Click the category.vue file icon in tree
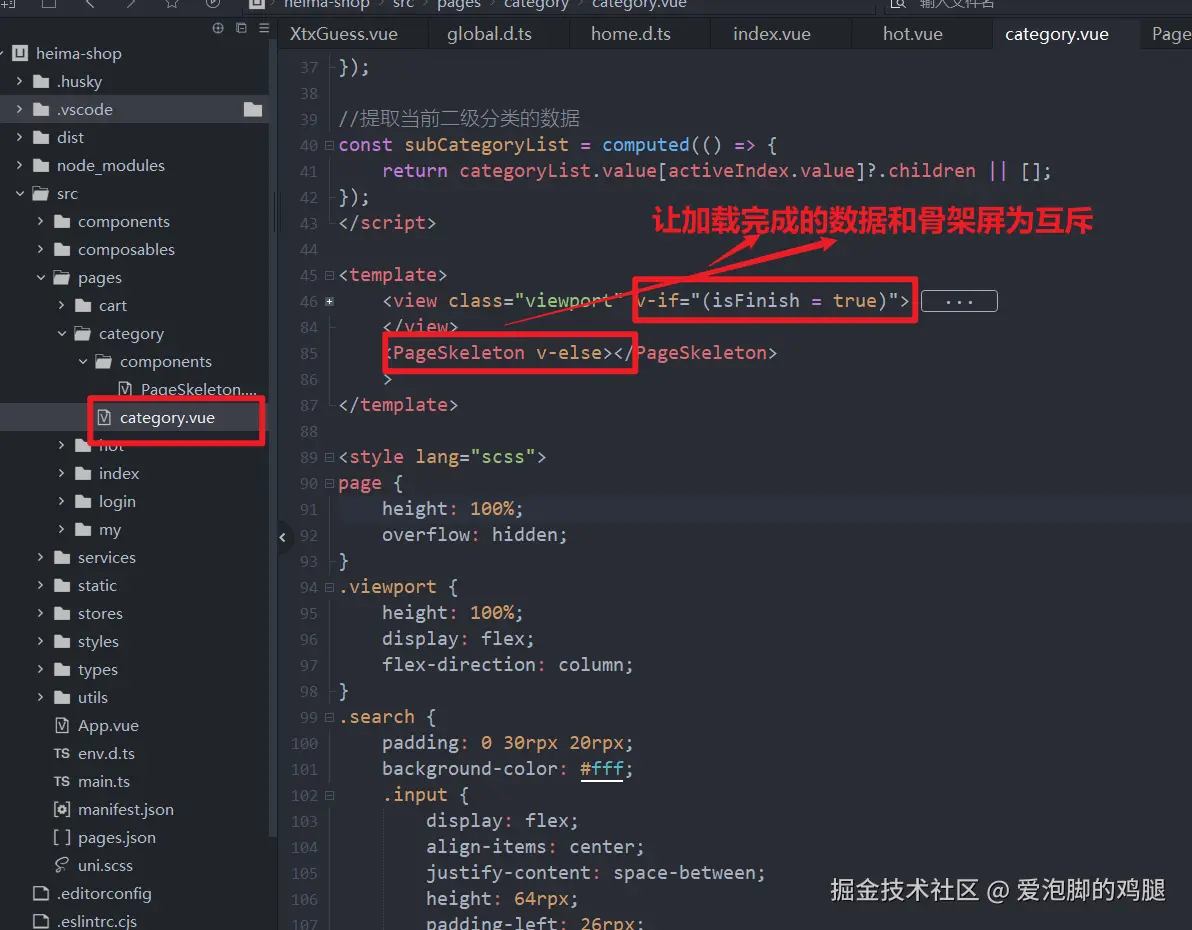The width and height of the screenshot is (1192, 930). click(104, 417)
